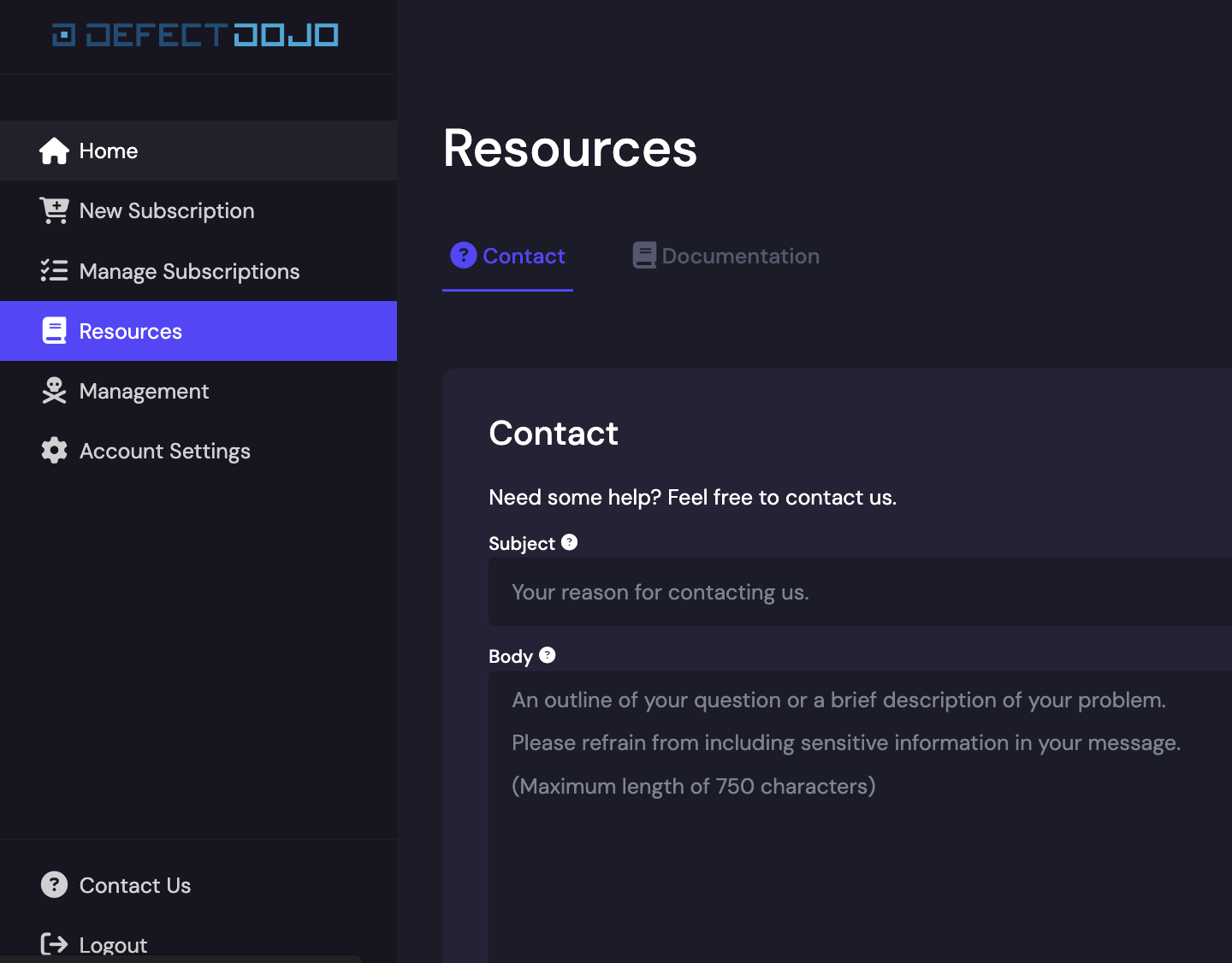Click the Management skull icon
This screenshot has width=1232, height=963.
point(54,391)
